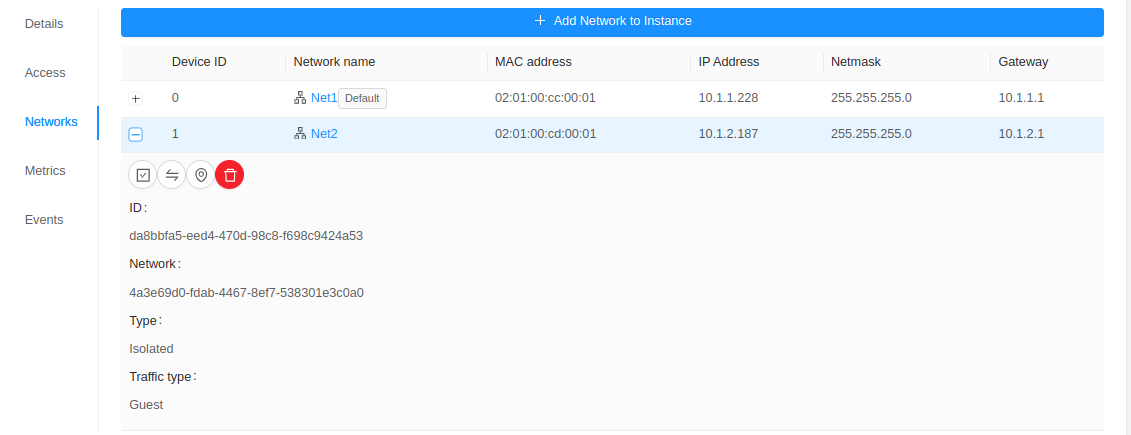Select the Networks tab

(x=51, y=122)
